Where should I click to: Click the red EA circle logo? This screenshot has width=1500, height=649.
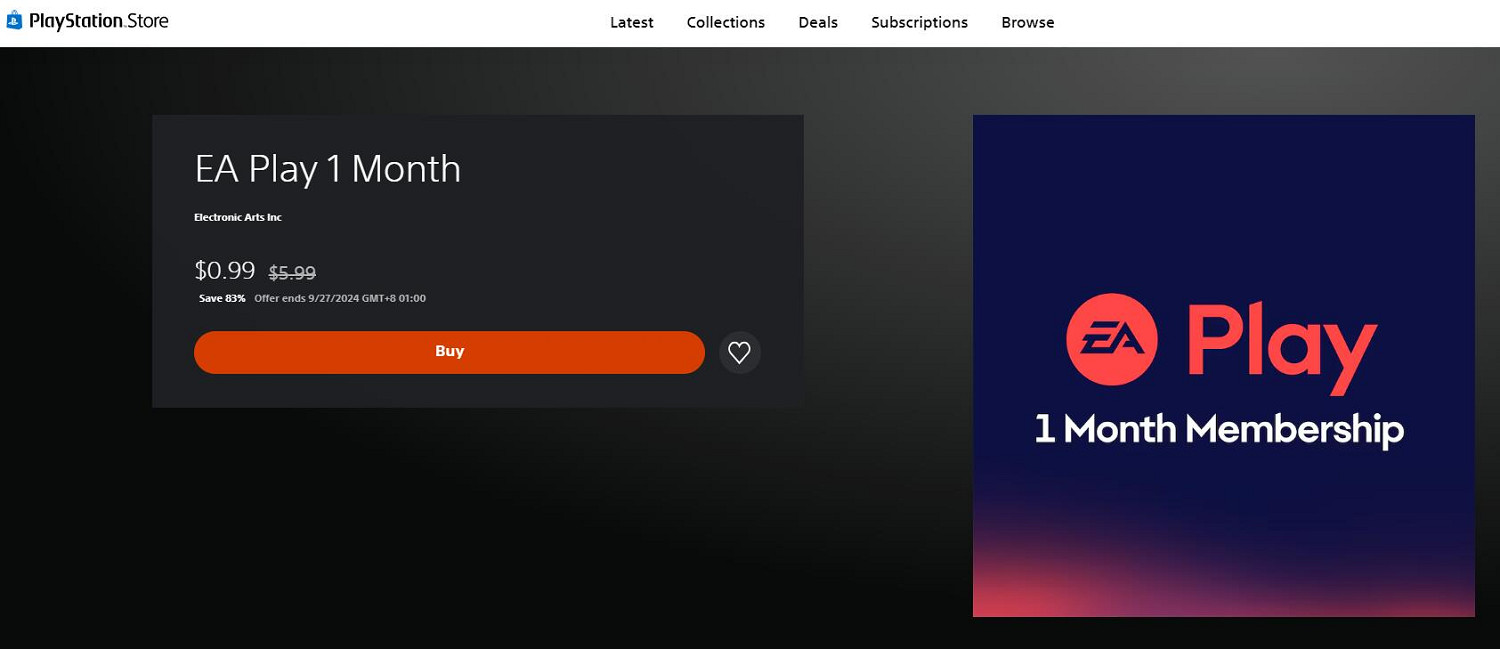[x=1111, y=341]
